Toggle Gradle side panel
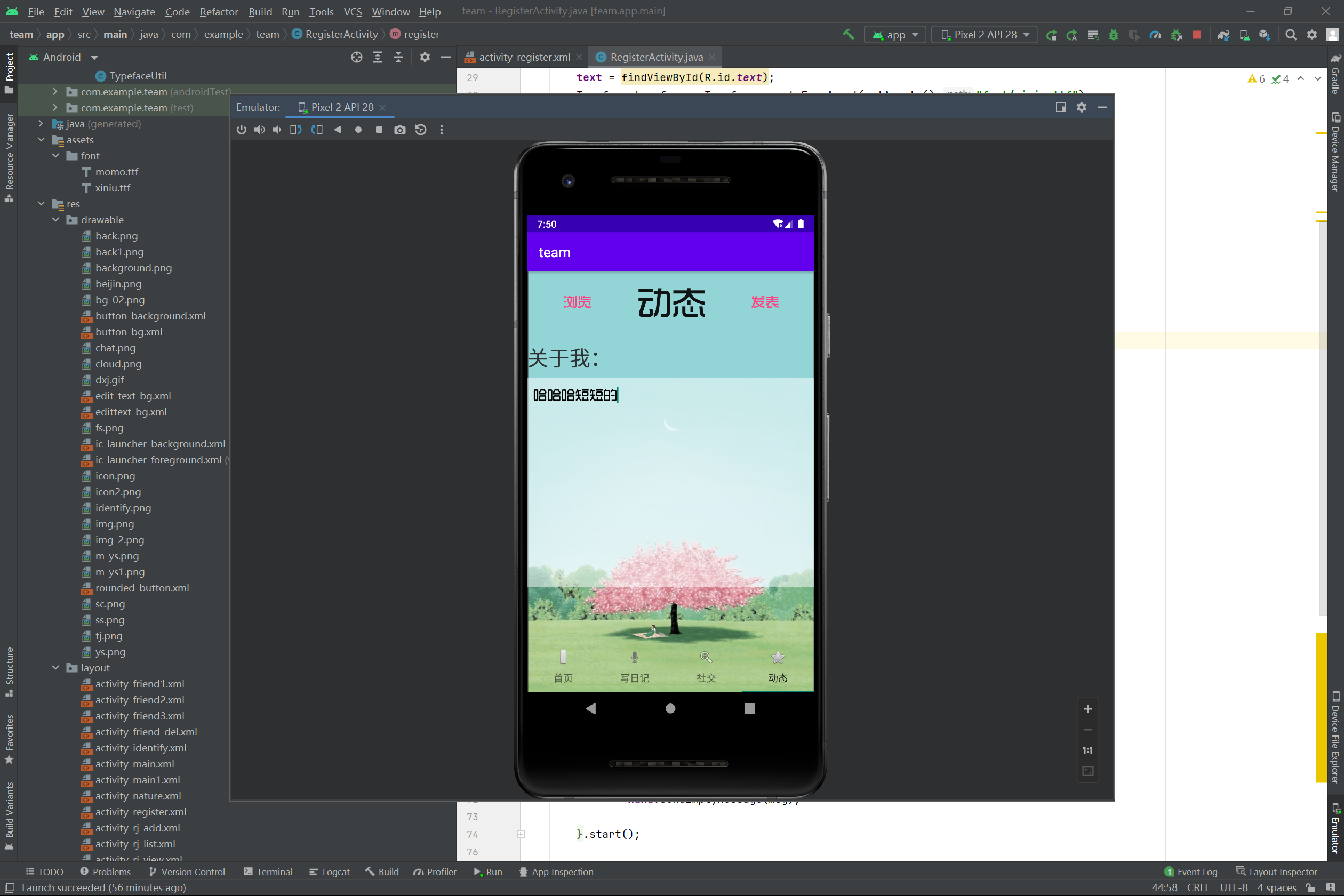 click(x=1335, y=73)
